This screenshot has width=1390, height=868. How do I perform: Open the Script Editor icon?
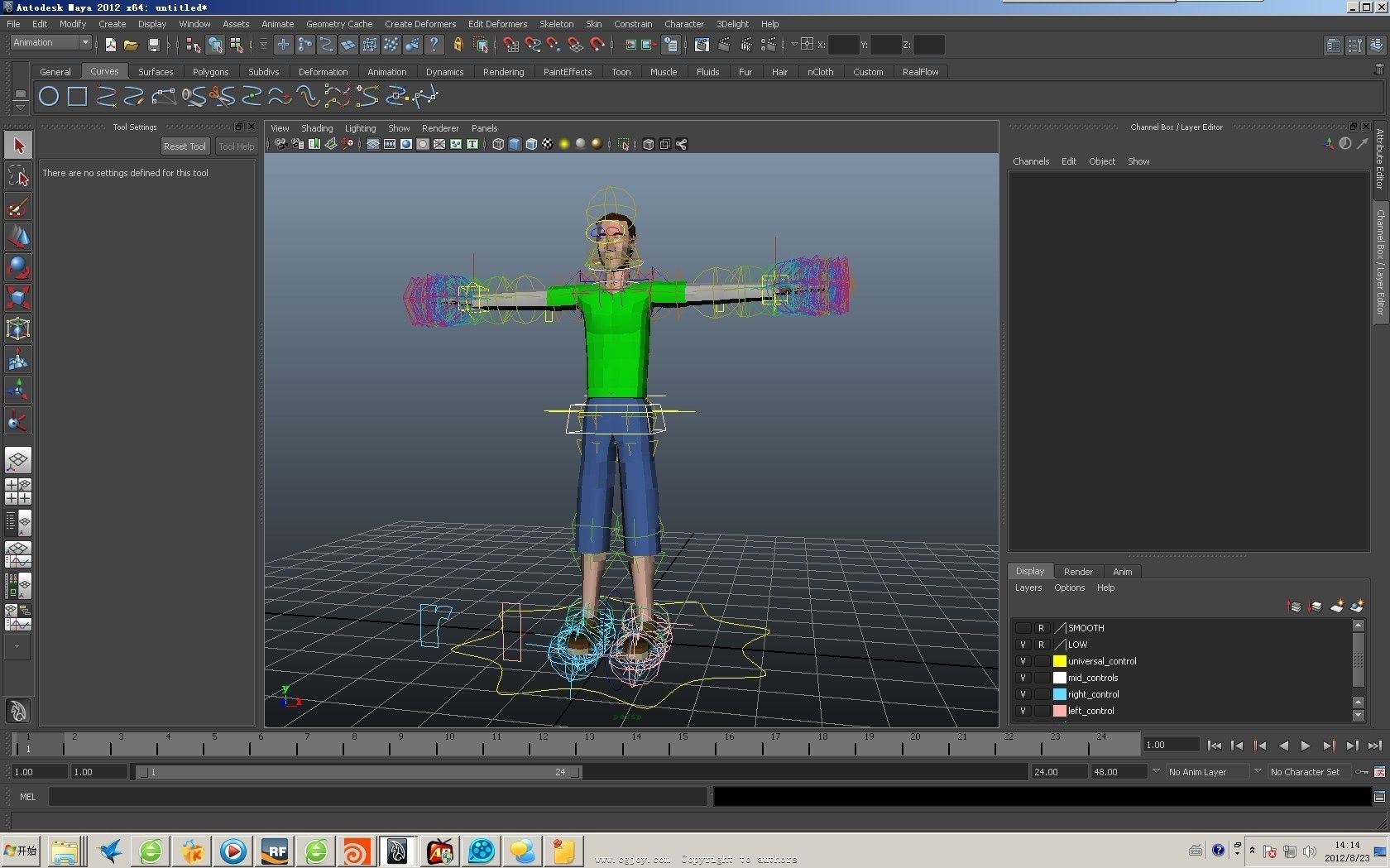coord(1379,797)
